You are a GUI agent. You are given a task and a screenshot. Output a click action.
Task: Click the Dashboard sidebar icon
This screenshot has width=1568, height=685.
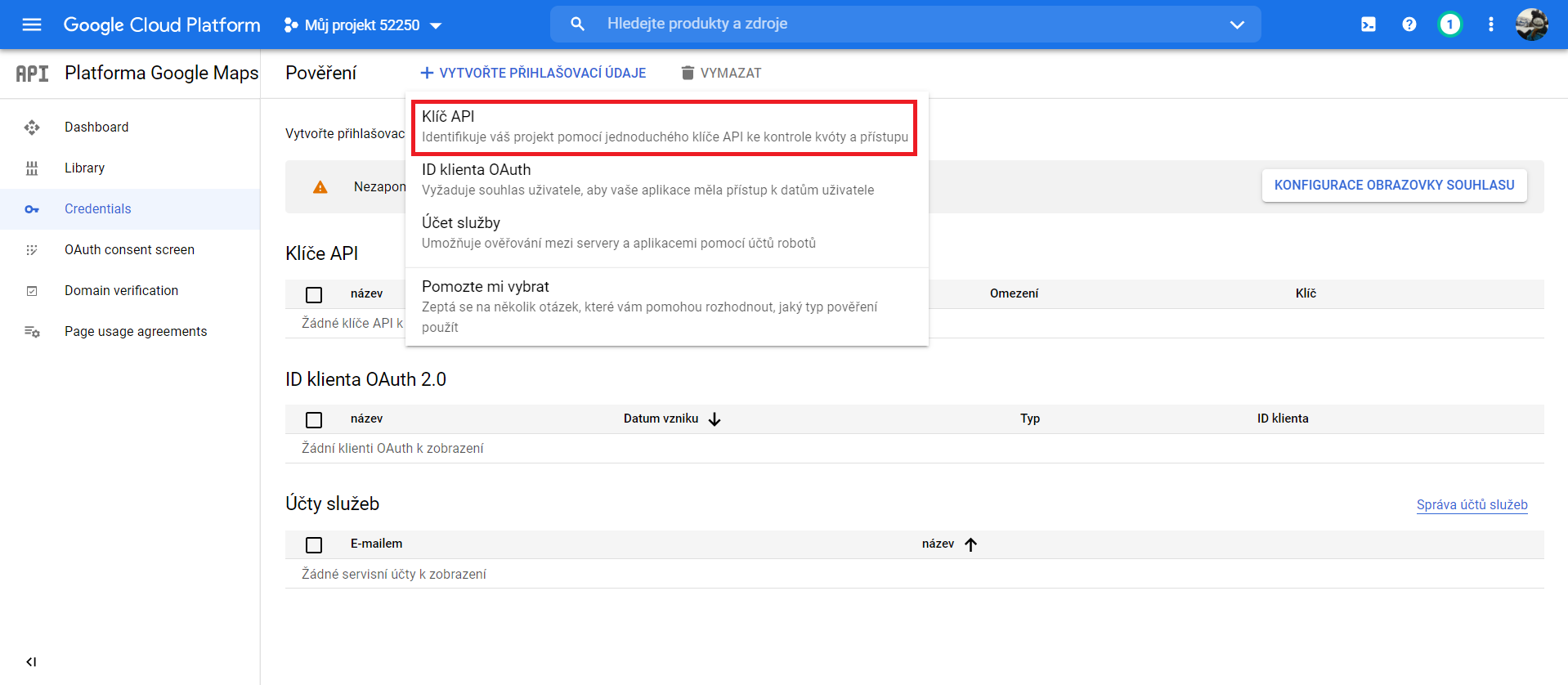tap(32, 128)
